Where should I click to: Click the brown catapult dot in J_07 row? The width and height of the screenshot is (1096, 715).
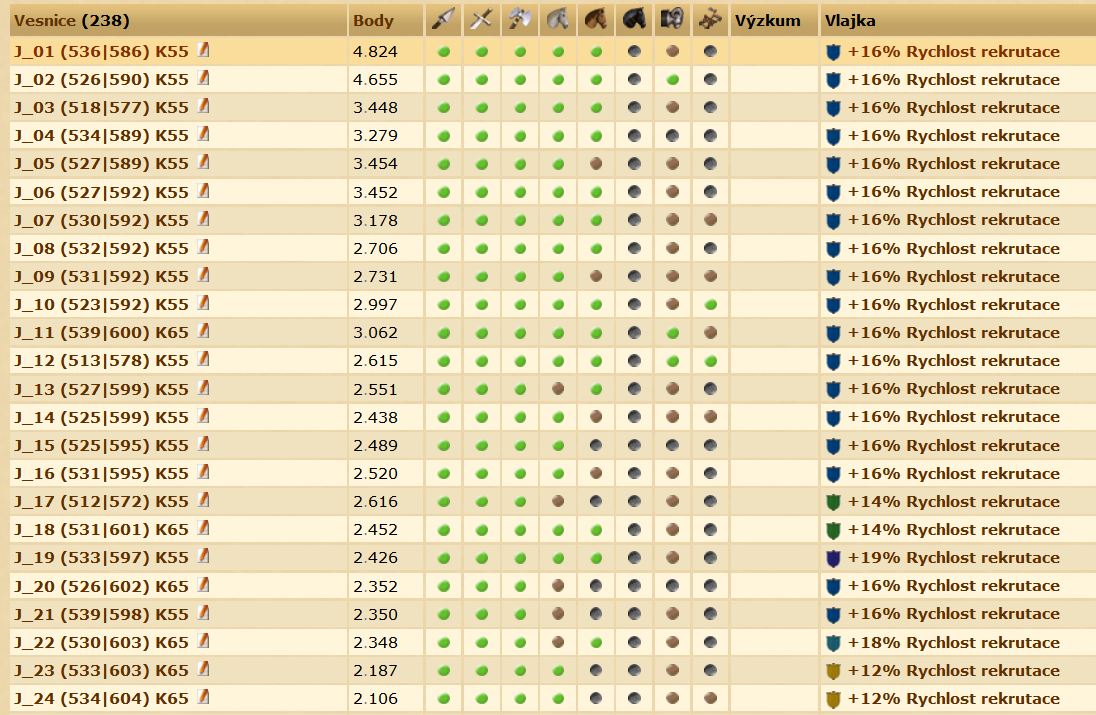tap(711, 220)
